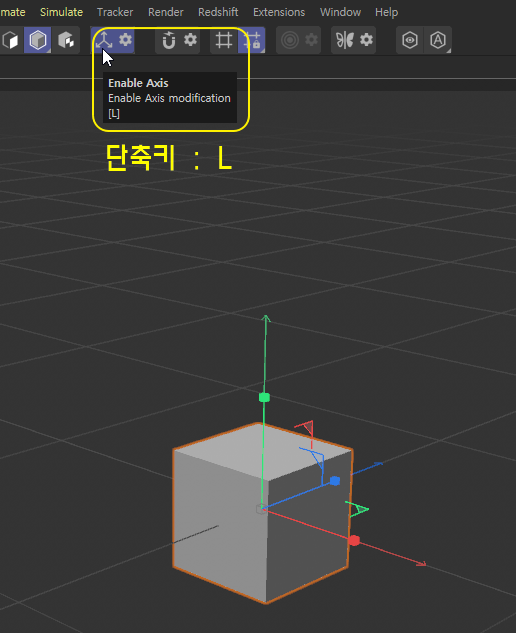Image resolution: width=516 pixels, height=633 pixels.
Task: Open the Extensions menu
Action: [279, 12]
